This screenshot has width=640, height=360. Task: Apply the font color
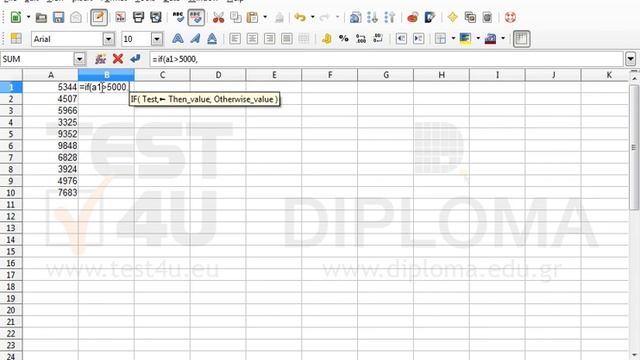491,39
